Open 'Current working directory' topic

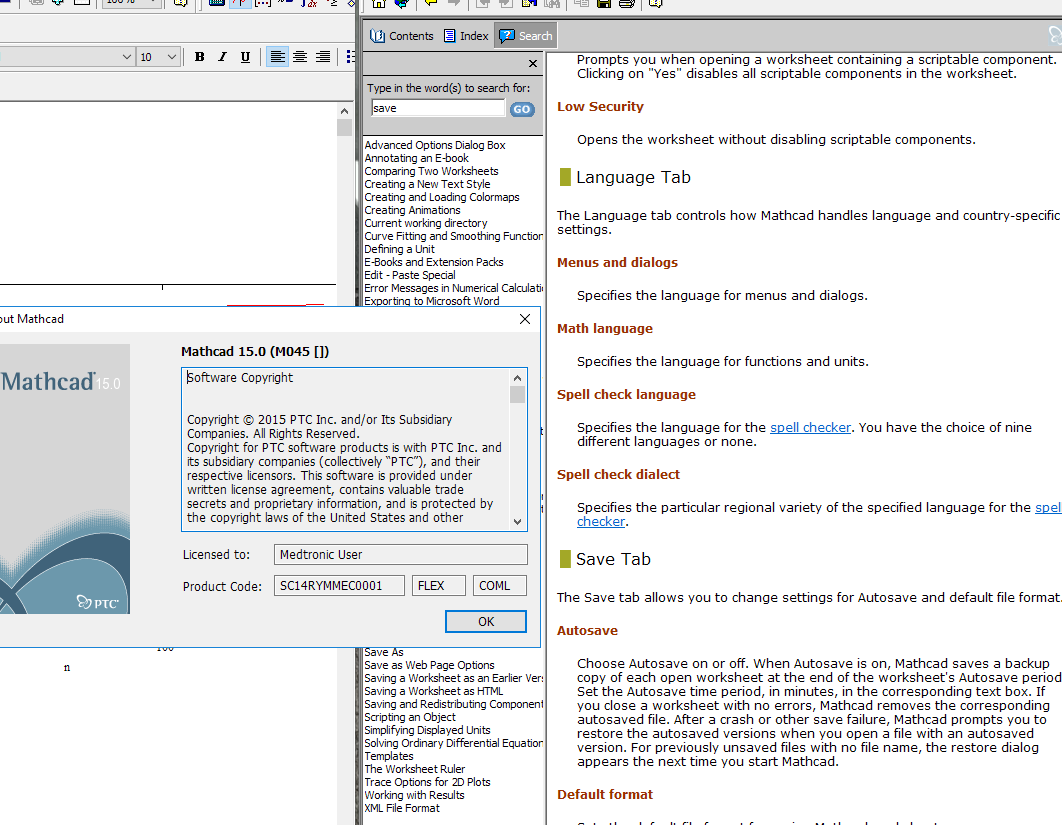pos(426,223)
